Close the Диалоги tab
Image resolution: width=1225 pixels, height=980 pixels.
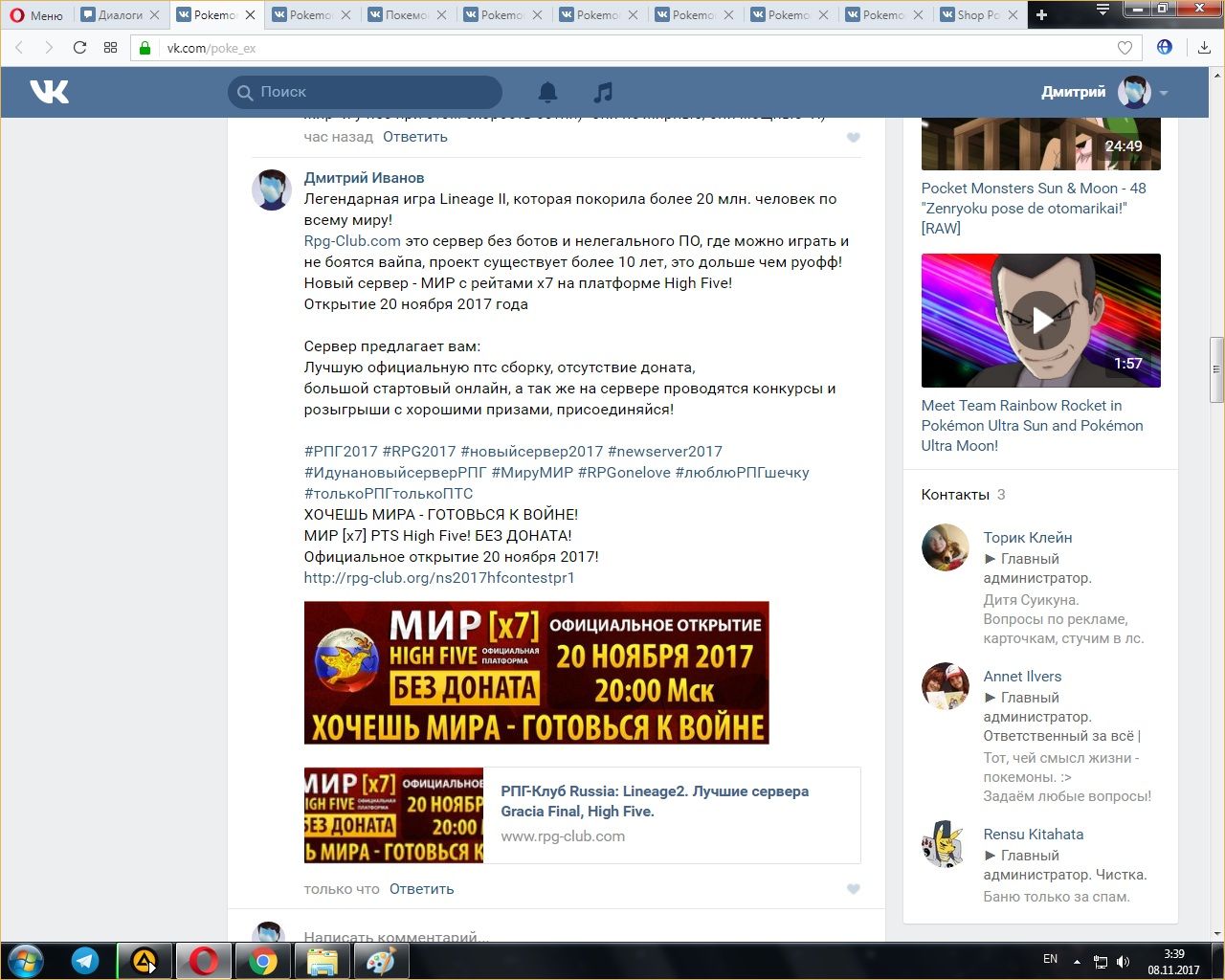[x=155, y=15]
